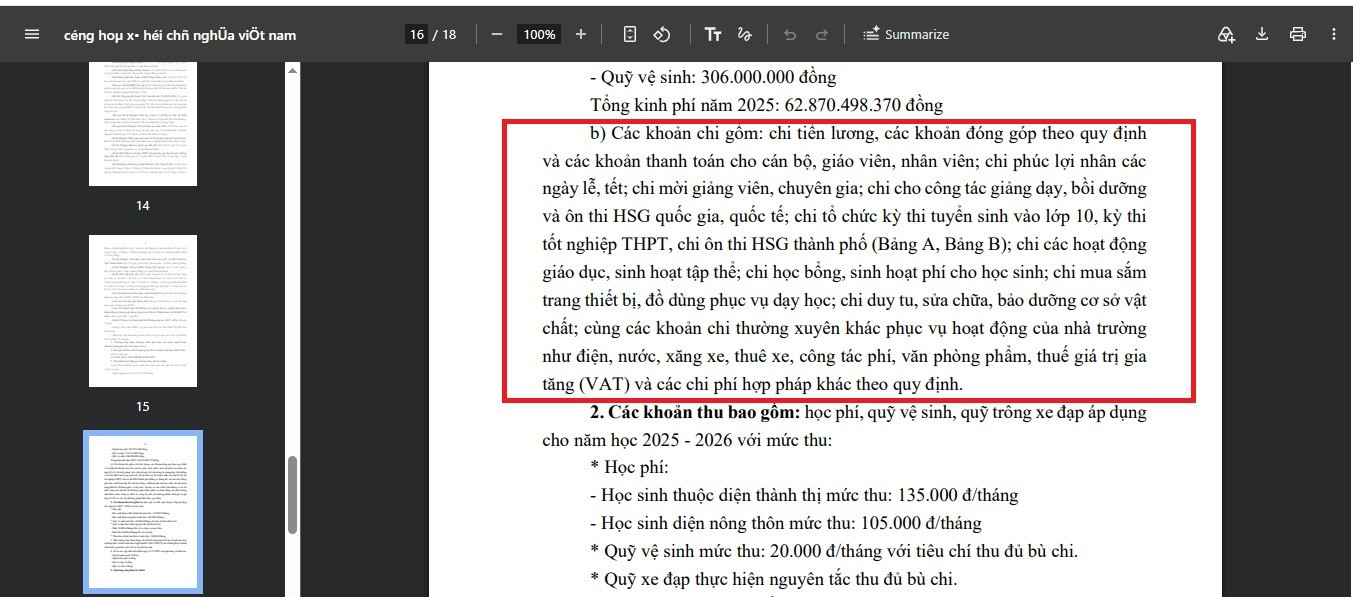Open page 14 thumbnail
Viewport: 1353px width, 597px height.
(143, 123)
